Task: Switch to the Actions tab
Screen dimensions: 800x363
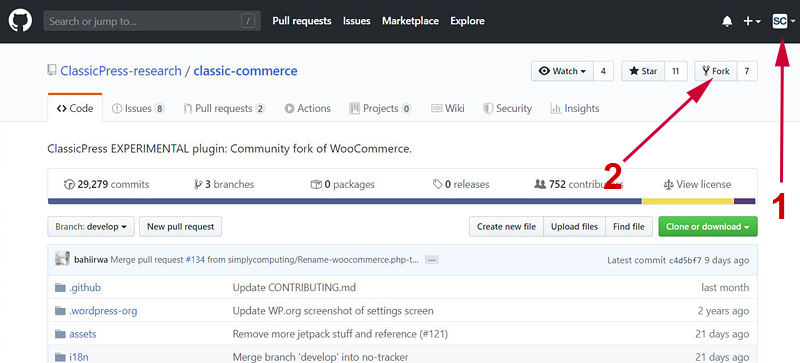Action: 308,108
